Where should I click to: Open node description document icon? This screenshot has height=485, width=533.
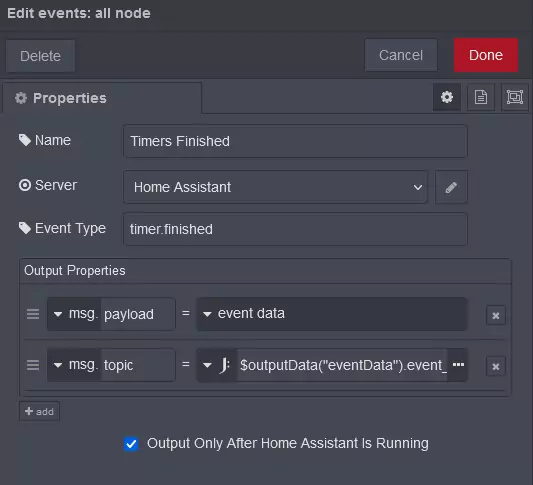tap(481, 97)
